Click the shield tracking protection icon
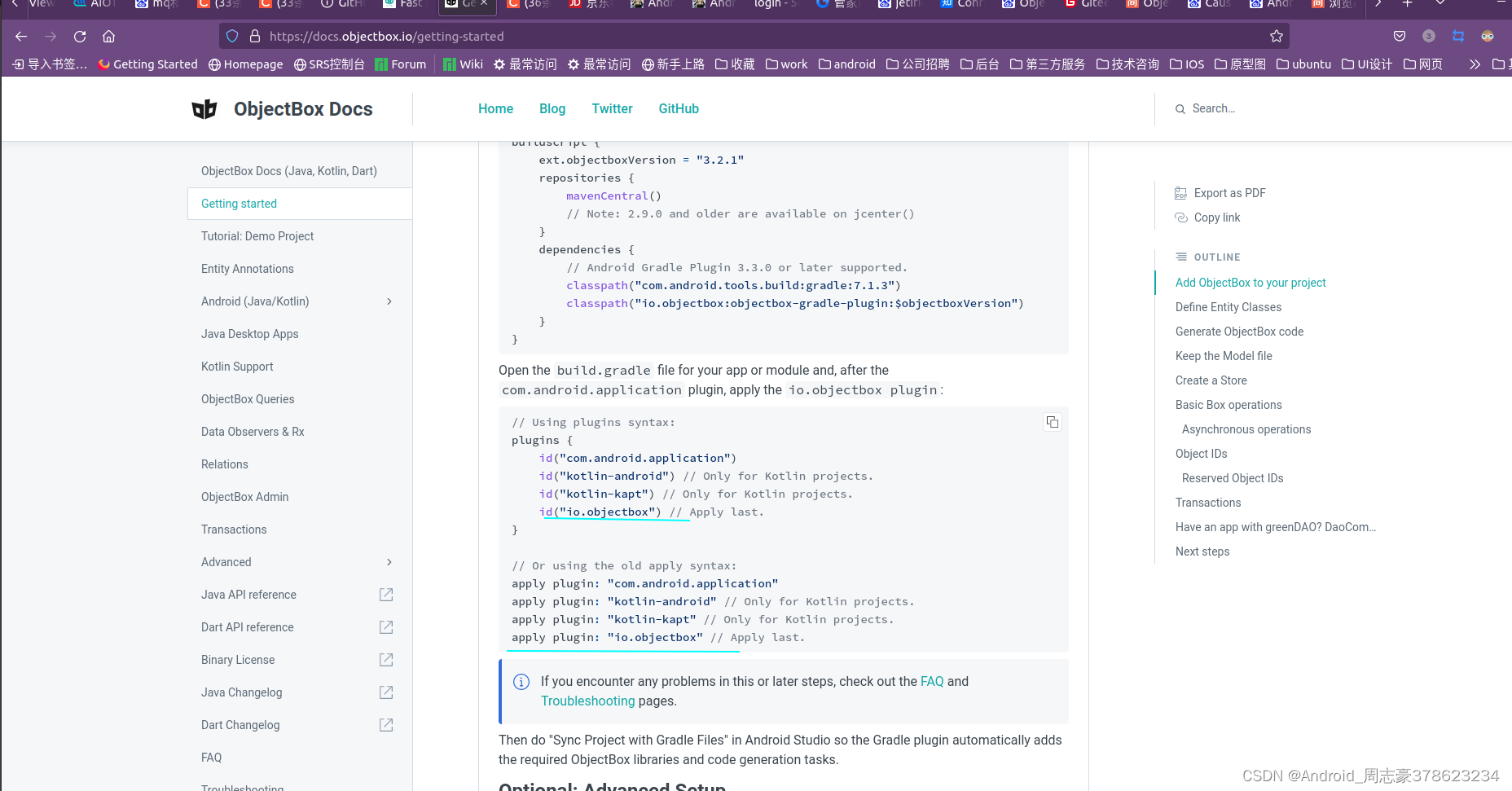1512x791 pixels. (232, 36)
